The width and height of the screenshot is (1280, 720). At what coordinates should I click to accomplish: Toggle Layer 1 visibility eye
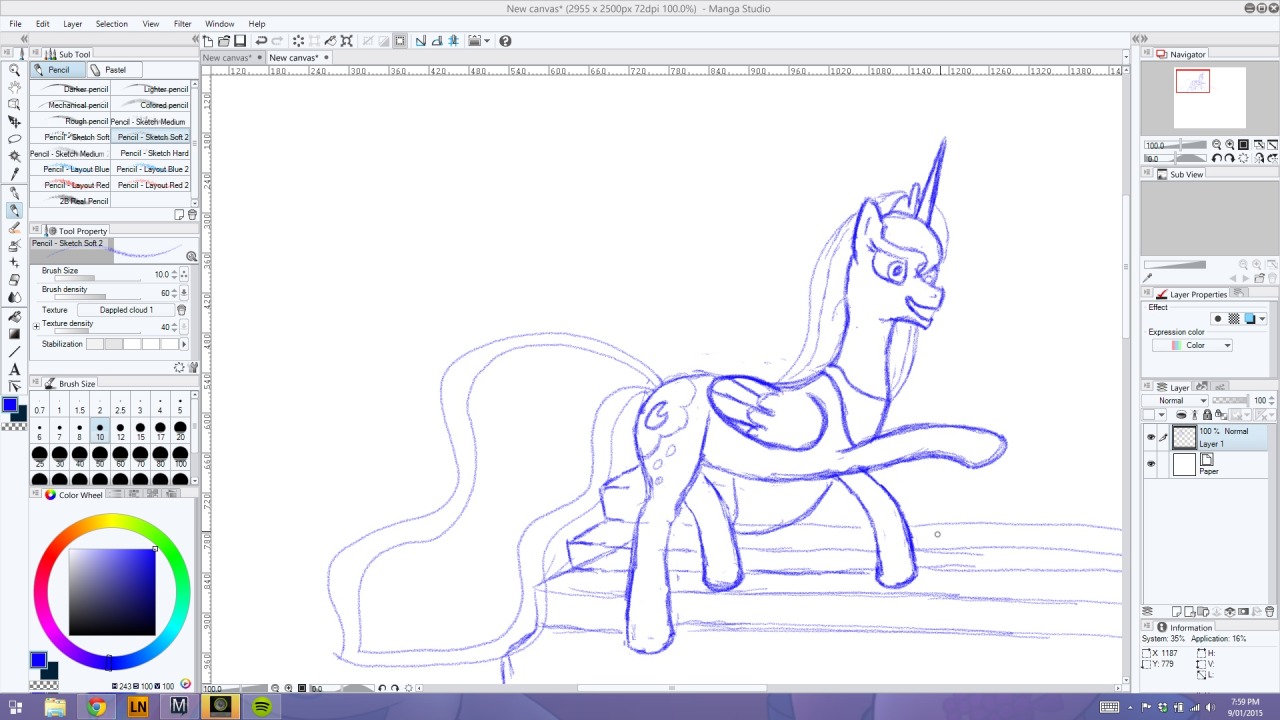click(1151, 437)
